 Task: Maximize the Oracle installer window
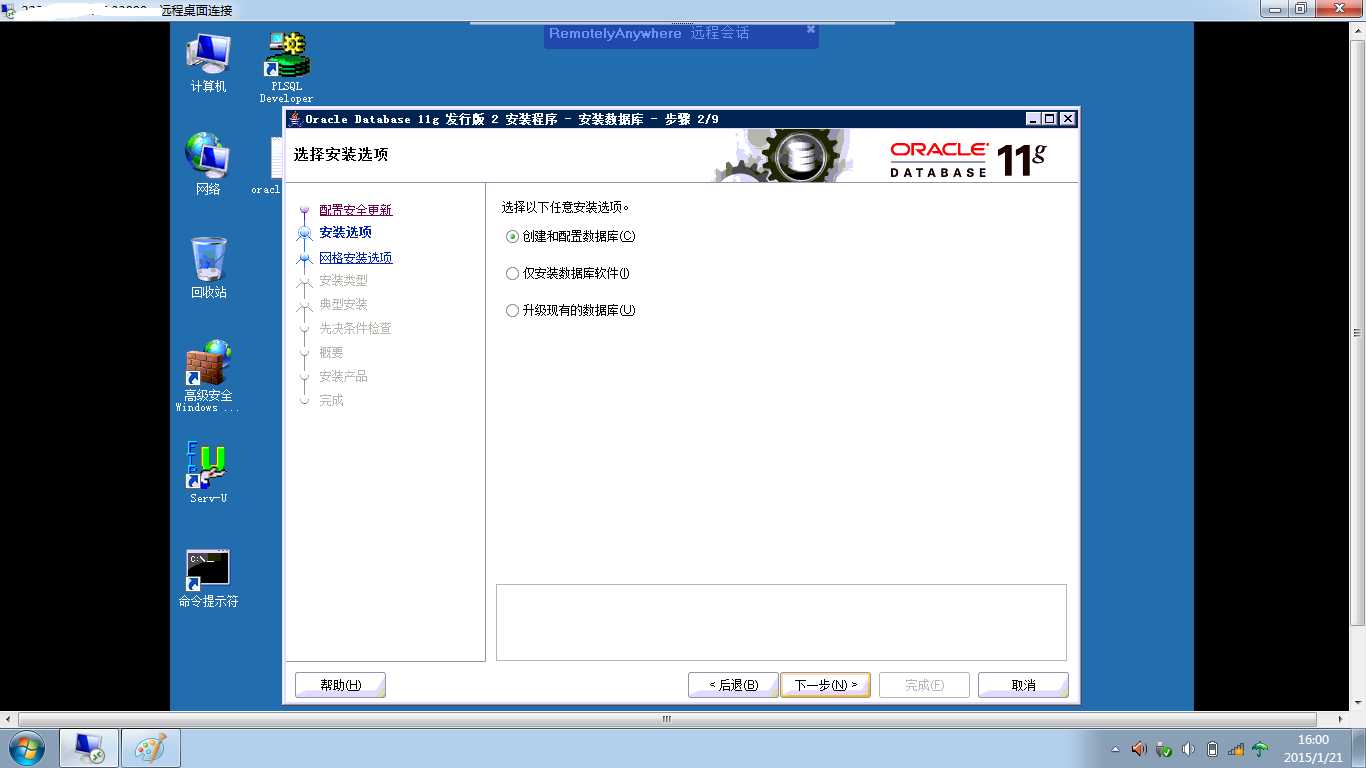pyautogui.click(x=1049, y=119)
